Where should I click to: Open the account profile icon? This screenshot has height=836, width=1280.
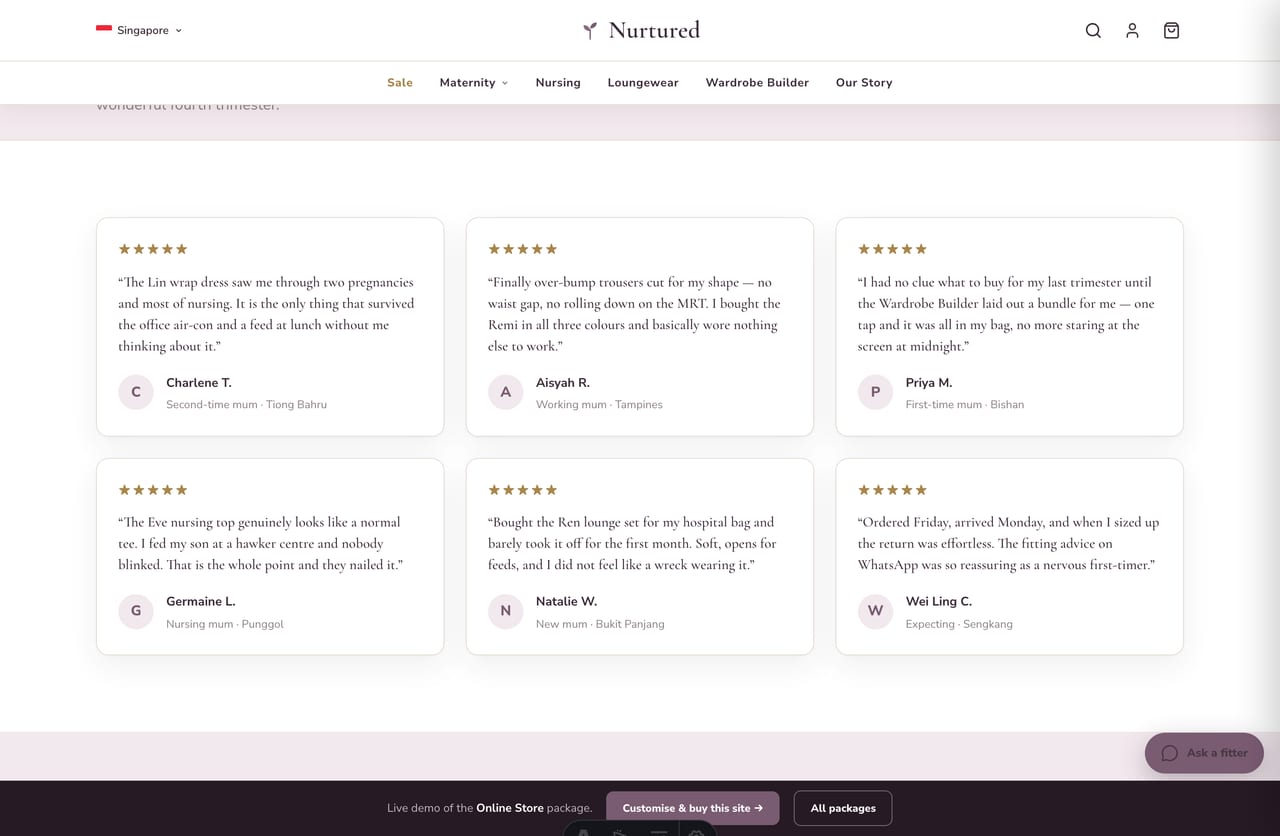pyautogui.click(x=1132, y=31)
